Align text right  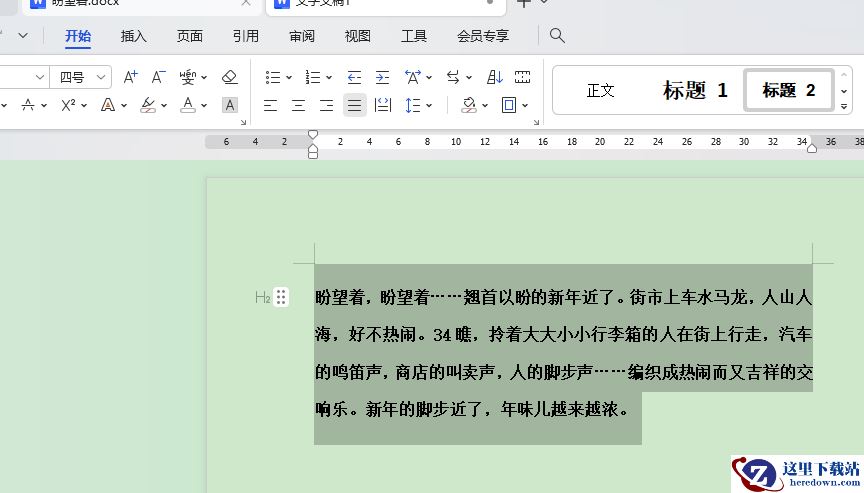(x=326, y=105)
